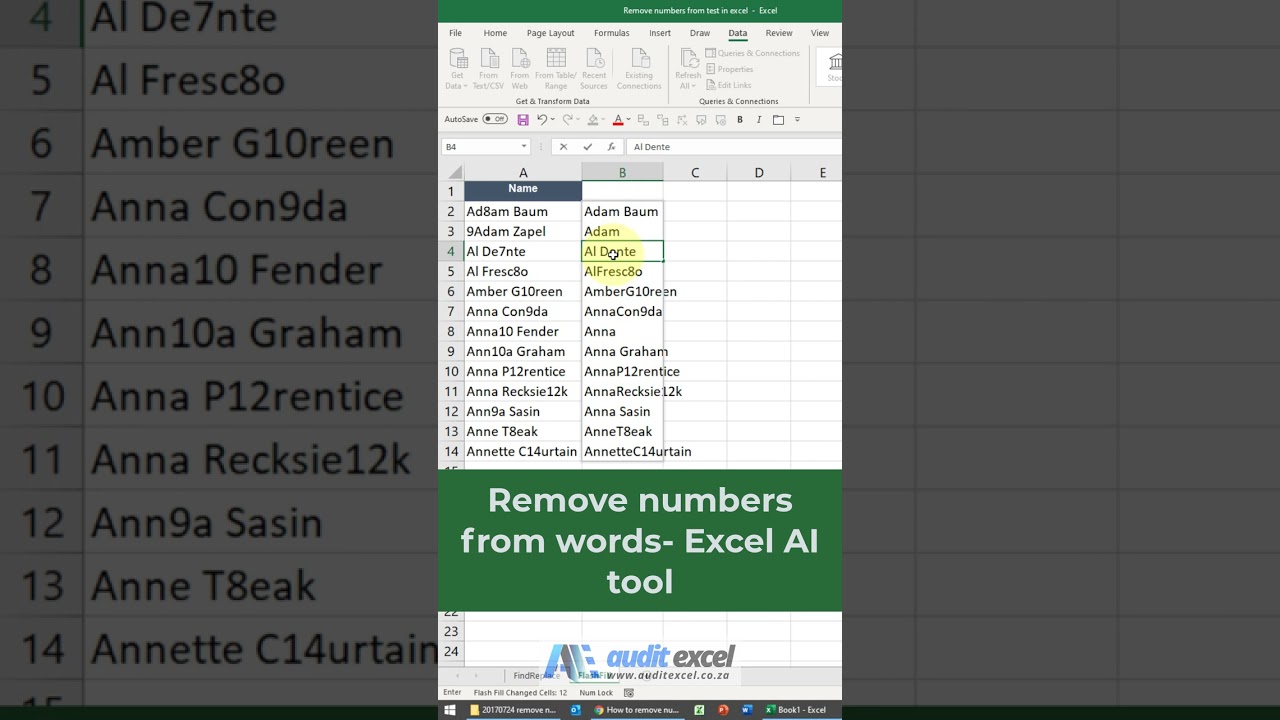
Task: Undo the last action
Action: tap(541, 120)
